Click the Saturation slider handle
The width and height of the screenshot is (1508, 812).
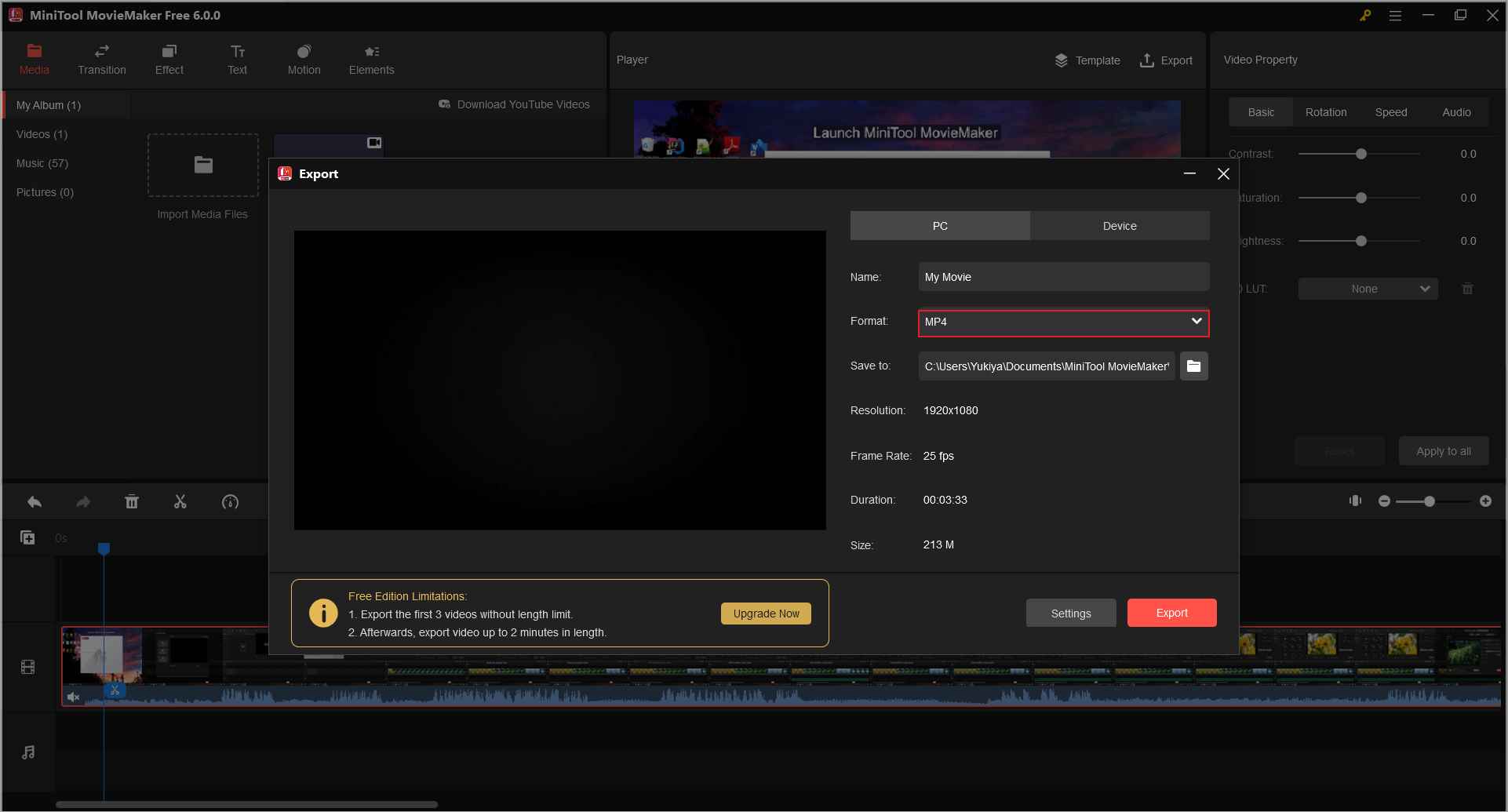pos(1361,198)
